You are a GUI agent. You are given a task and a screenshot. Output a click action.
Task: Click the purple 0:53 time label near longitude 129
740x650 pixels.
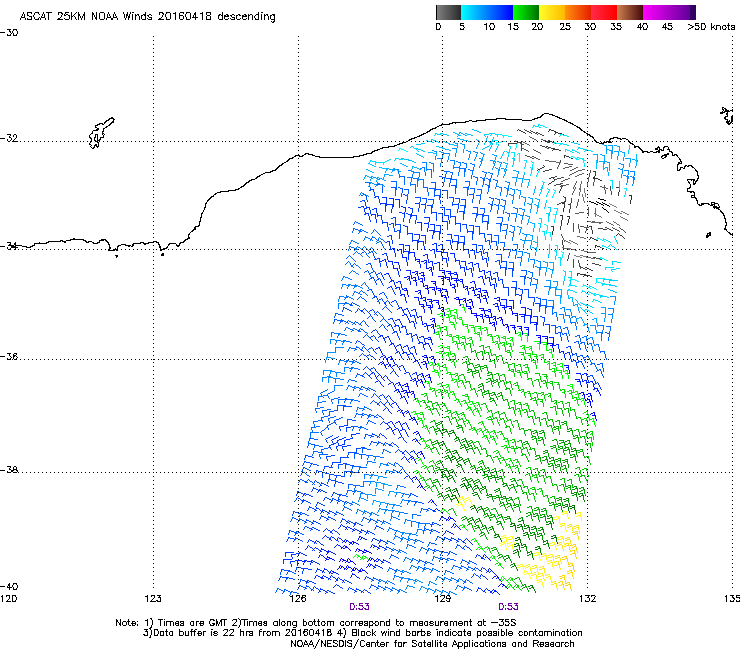coord(508,607)
